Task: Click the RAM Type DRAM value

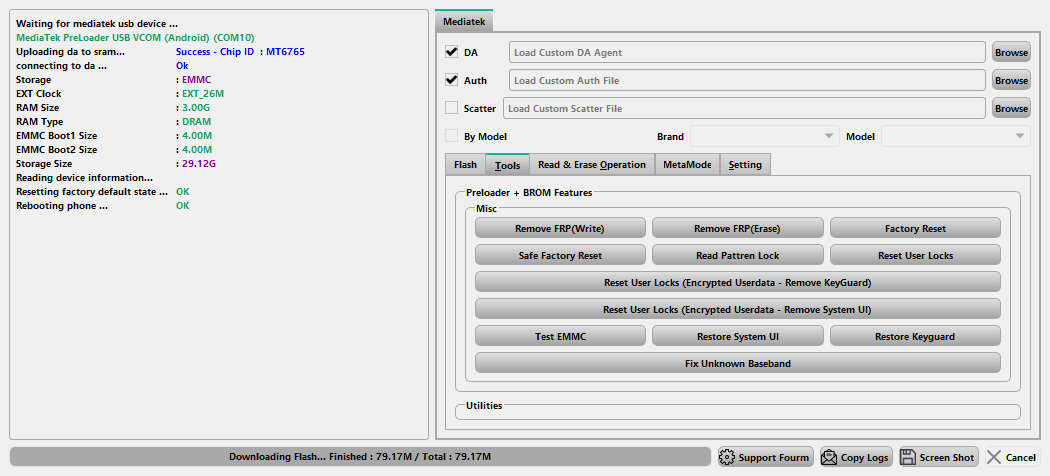Action: click(196, 122)
